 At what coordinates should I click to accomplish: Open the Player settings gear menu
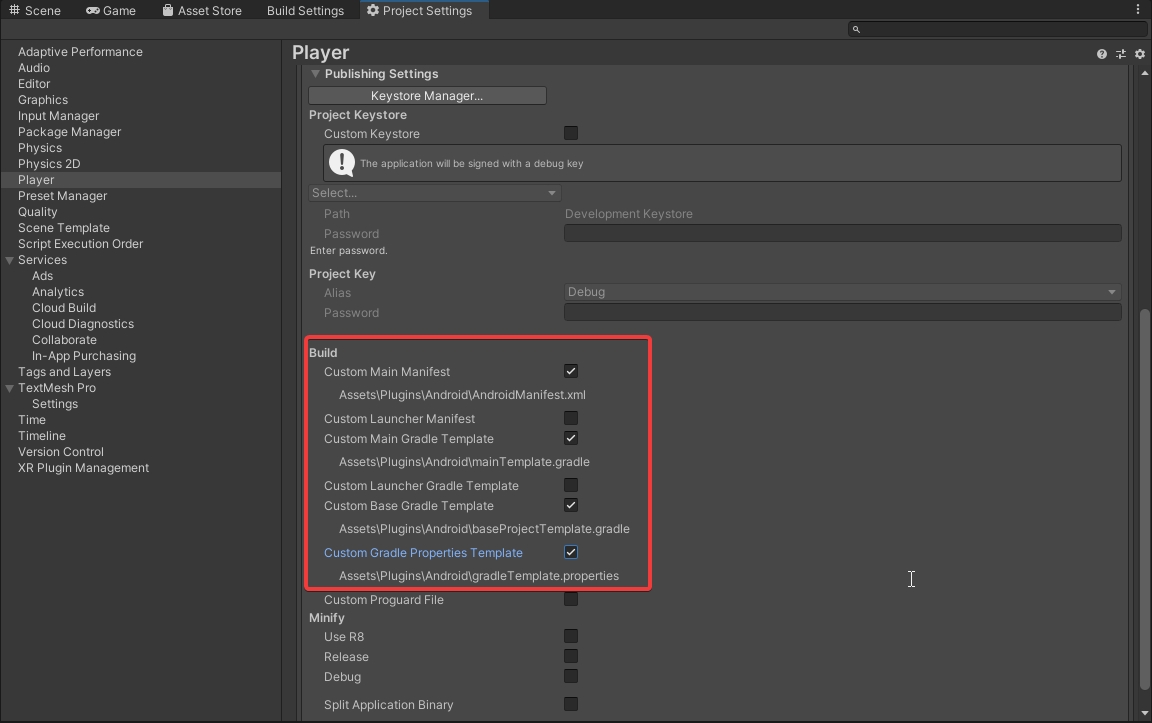pos(1139,54)
